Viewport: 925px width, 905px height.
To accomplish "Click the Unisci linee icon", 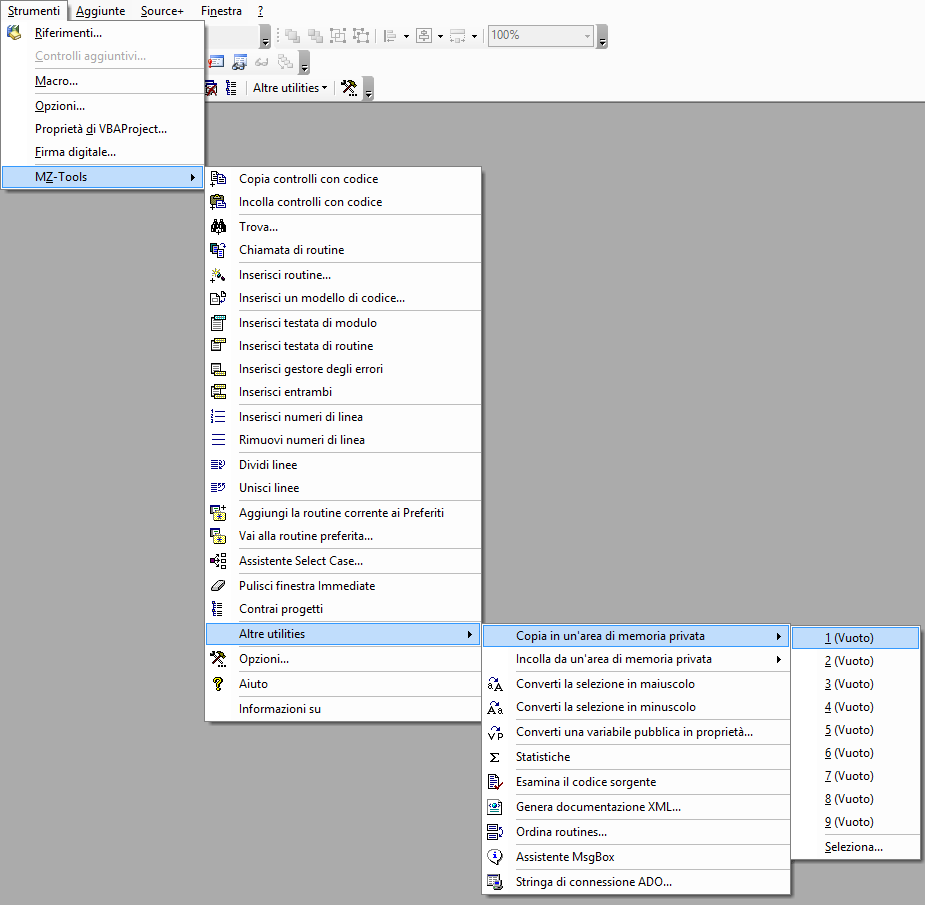I will [218, 488].
